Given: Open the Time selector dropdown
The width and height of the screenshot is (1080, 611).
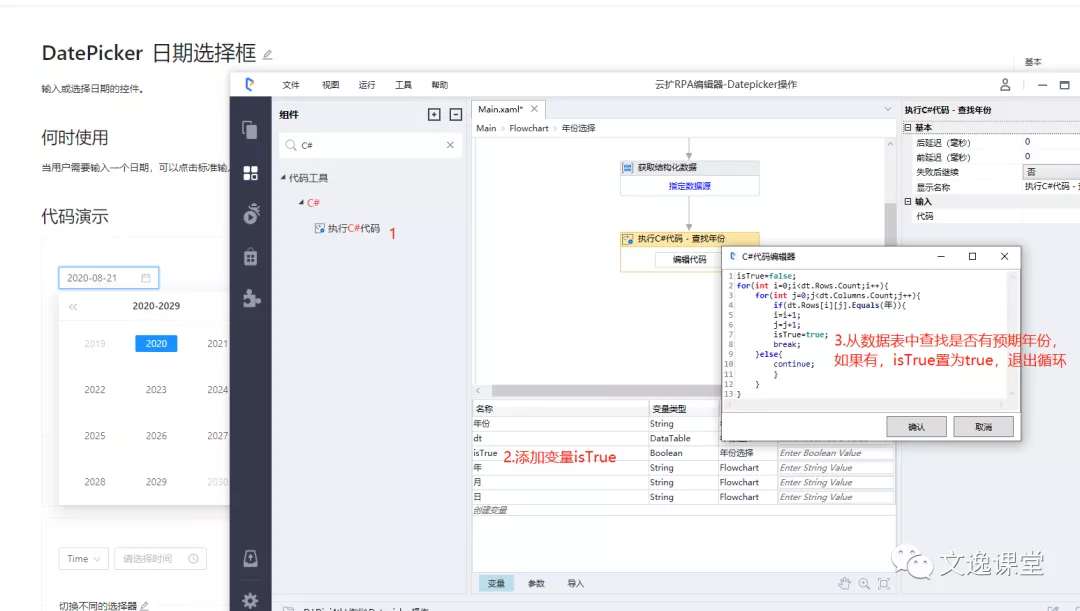Looking at the screenshot, I should tap(85, 559).
